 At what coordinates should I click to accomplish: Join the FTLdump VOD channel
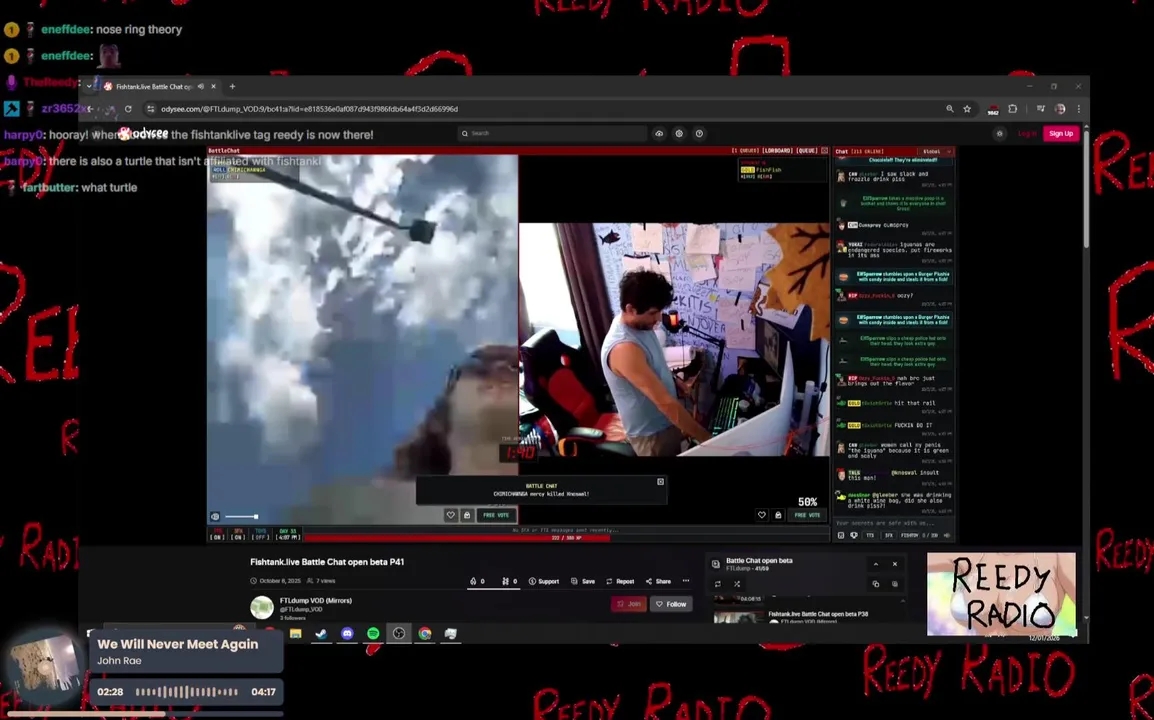(629, 604)
